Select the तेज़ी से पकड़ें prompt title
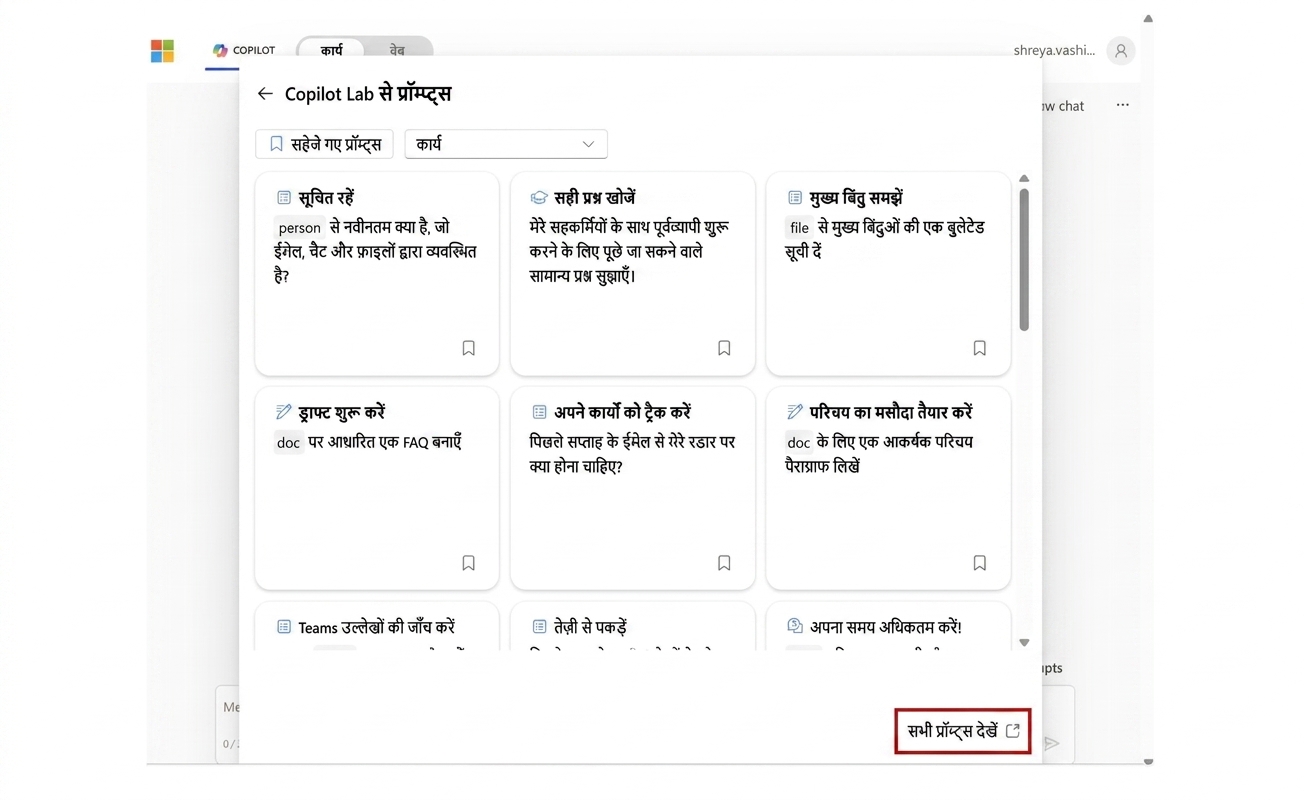 590,627
